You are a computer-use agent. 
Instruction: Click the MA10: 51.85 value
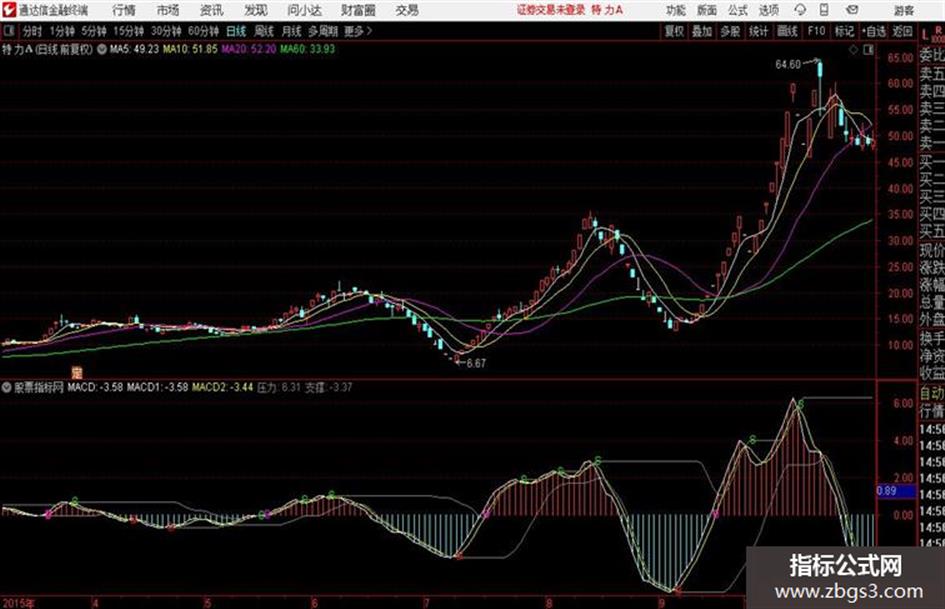(x=190, y=49)
